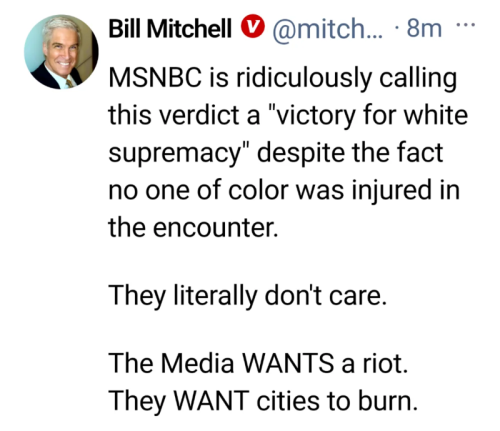Click the capitalized word WANTS

[x=288, y=363]
